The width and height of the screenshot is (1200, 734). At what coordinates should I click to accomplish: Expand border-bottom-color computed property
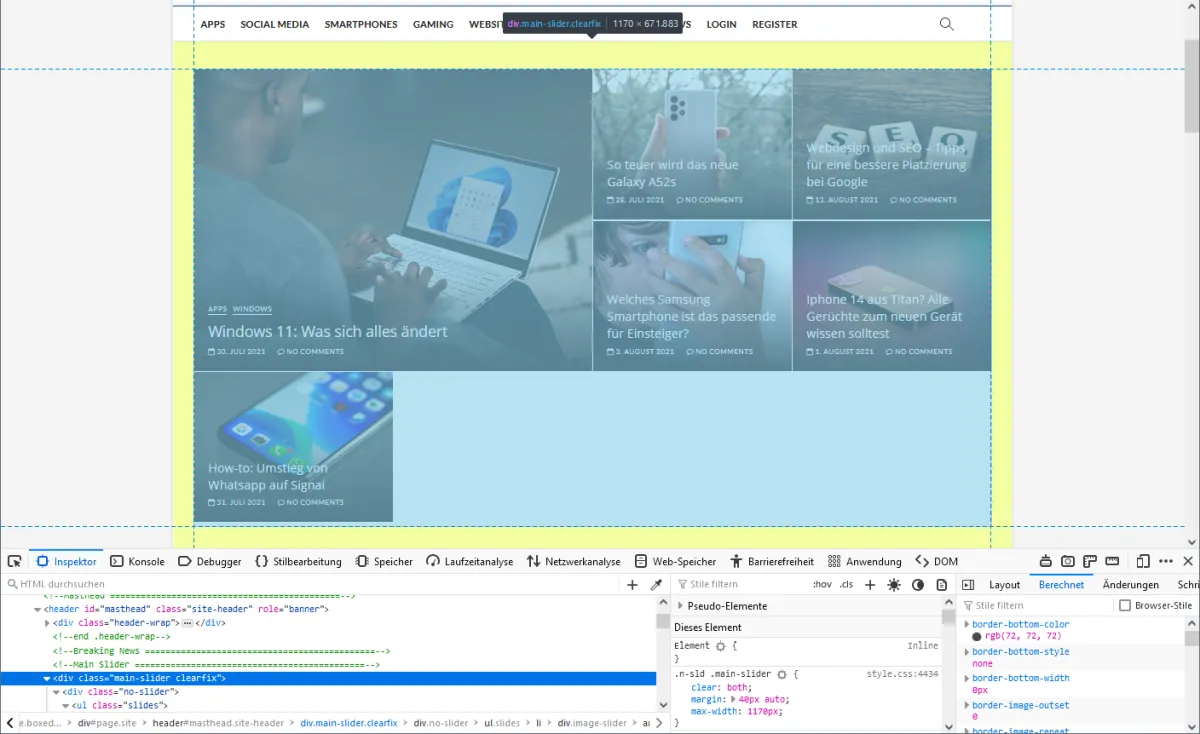pos(966,625)
